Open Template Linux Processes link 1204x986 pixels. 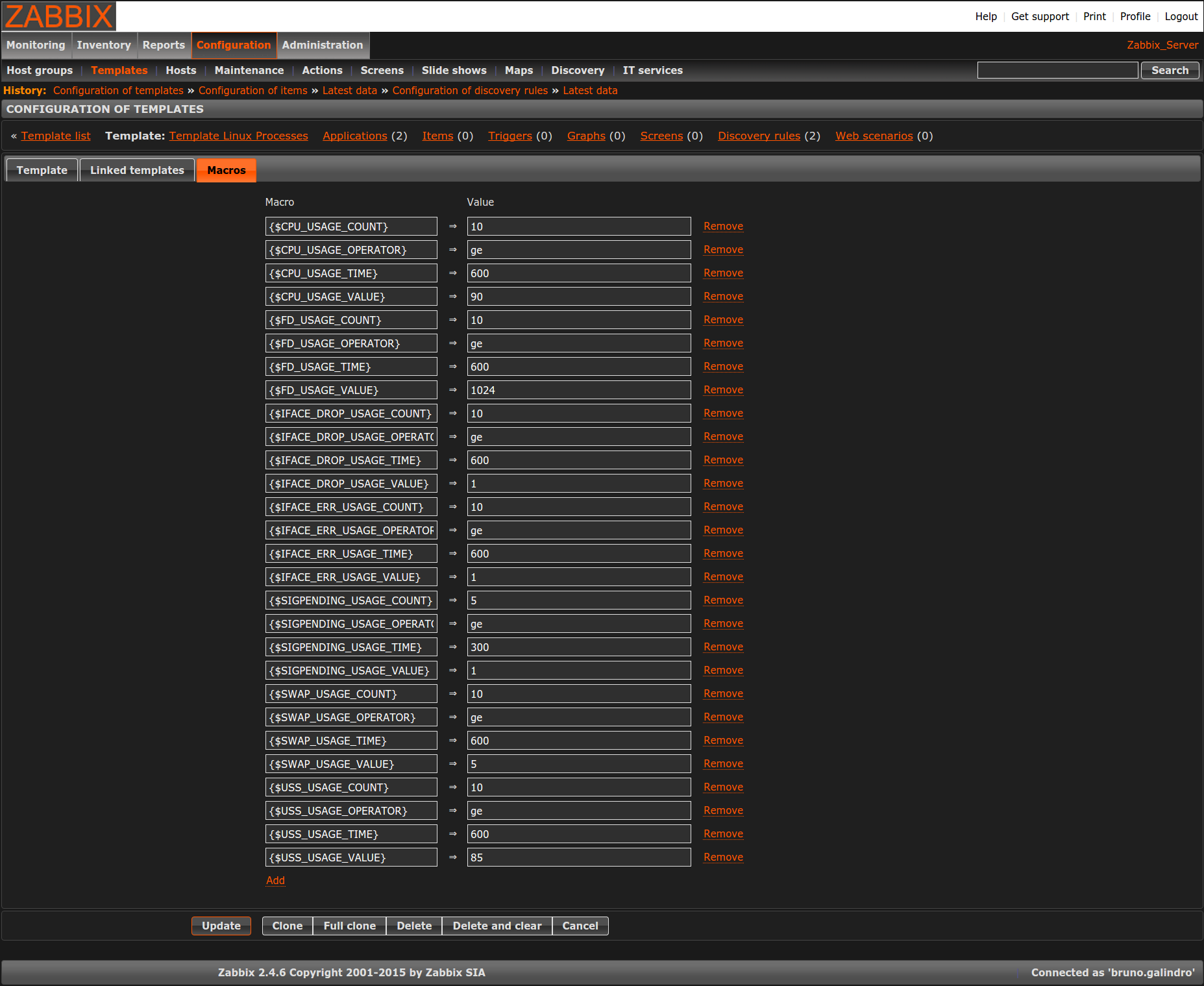[239, 136]
